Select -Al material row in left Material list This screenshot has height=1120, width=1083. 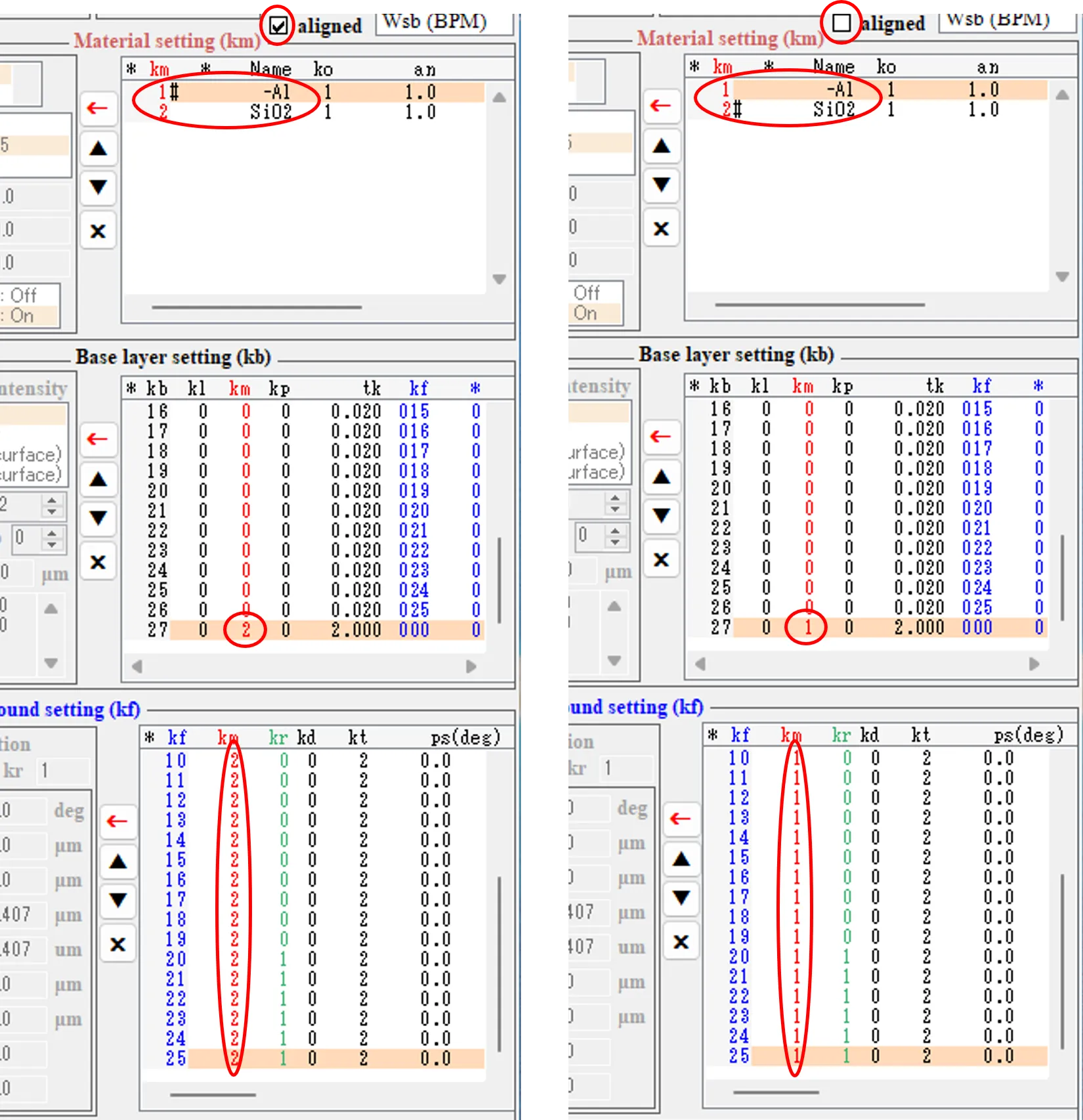(305, 93)
